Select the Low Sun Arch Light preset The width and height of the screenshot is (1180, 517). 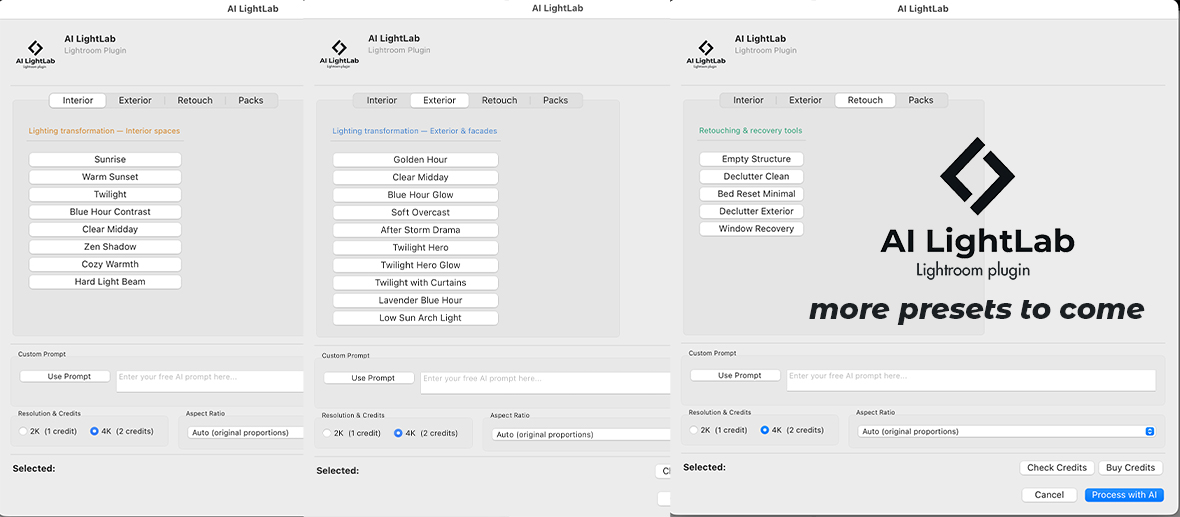[415, 318]
